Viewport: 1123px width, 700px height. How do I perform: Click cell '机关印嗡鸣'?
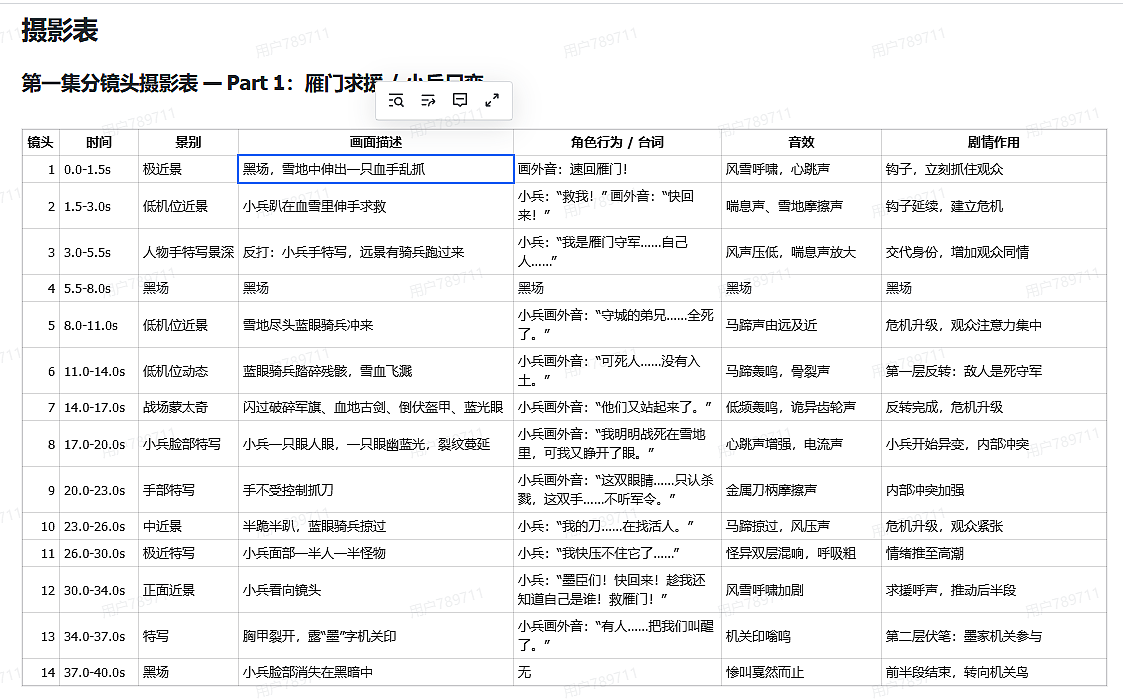[x=801, y=636]
